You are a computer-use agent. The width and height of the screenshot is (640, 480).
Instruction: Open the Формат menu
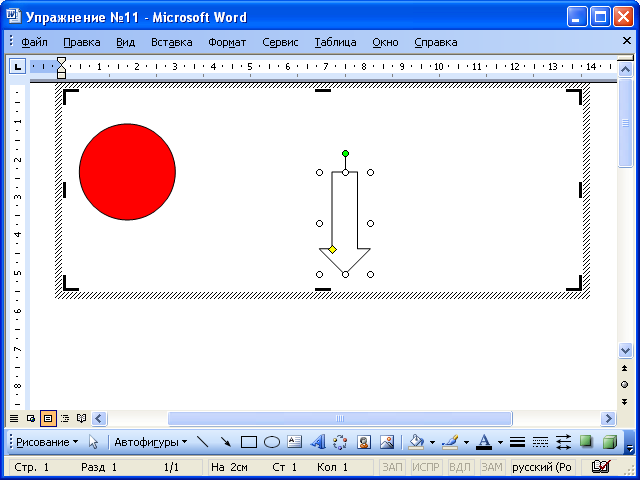227,42
